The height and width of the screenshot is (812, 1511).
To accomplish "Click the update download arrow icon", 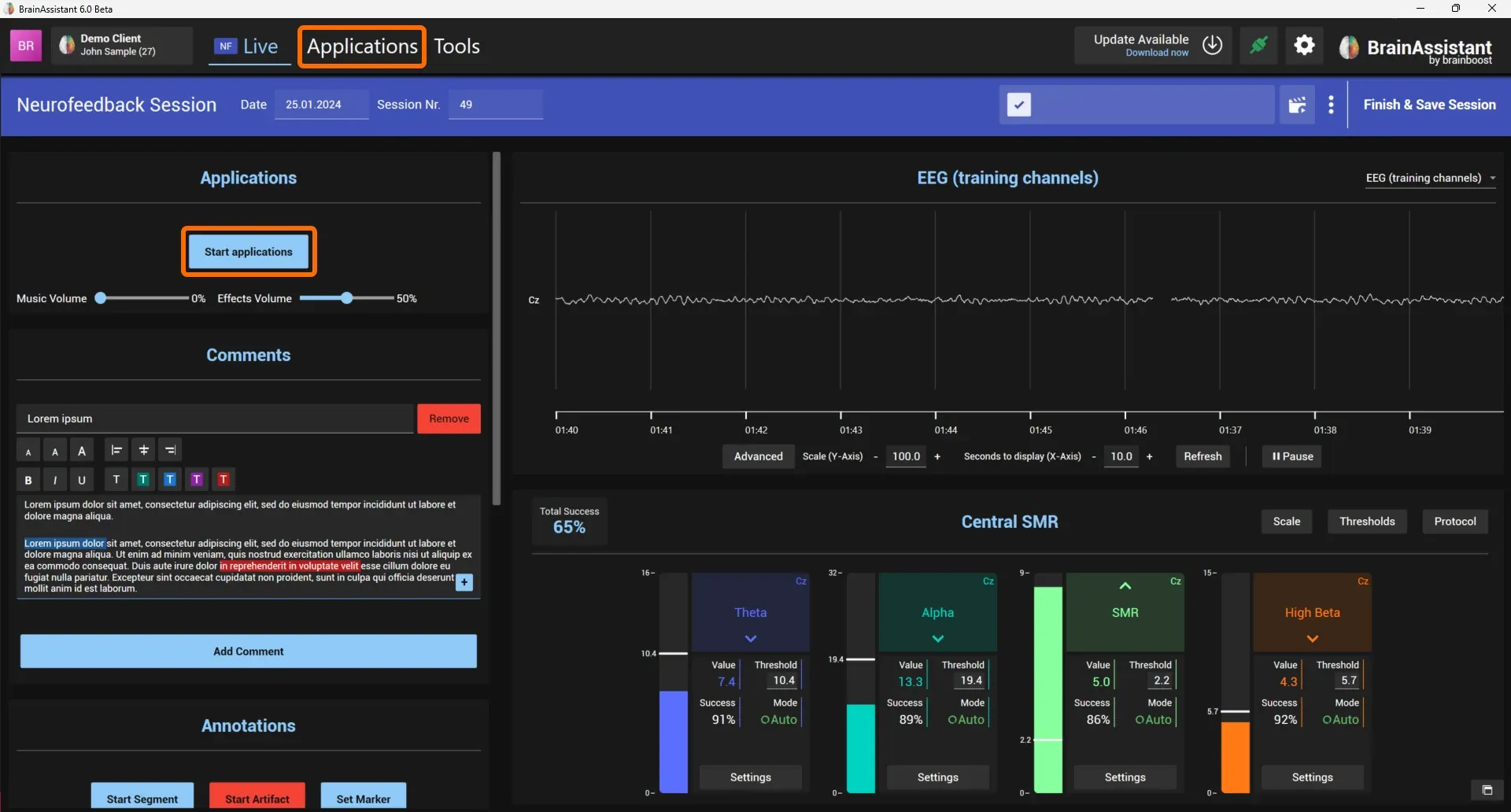I will (x=1212, y=46).
